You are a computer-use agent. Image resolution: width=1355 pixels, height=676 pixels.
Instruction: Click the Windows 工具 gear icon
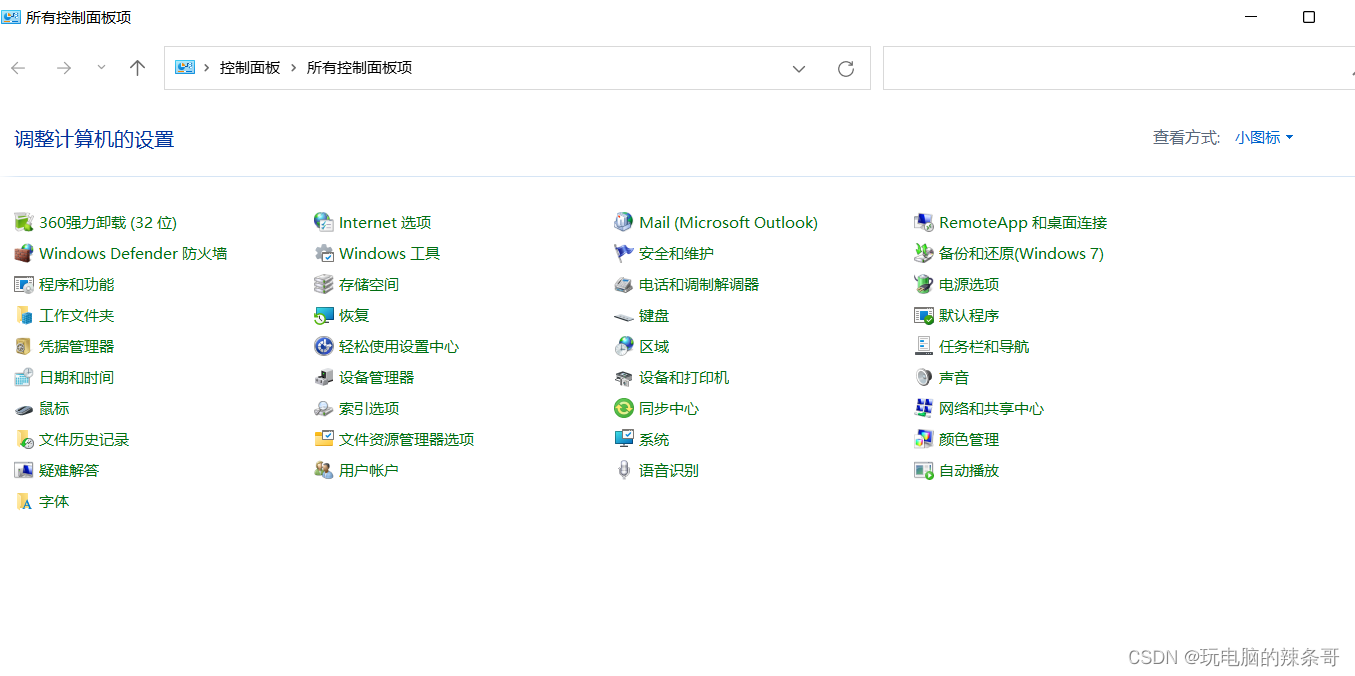tap(324, 253)
